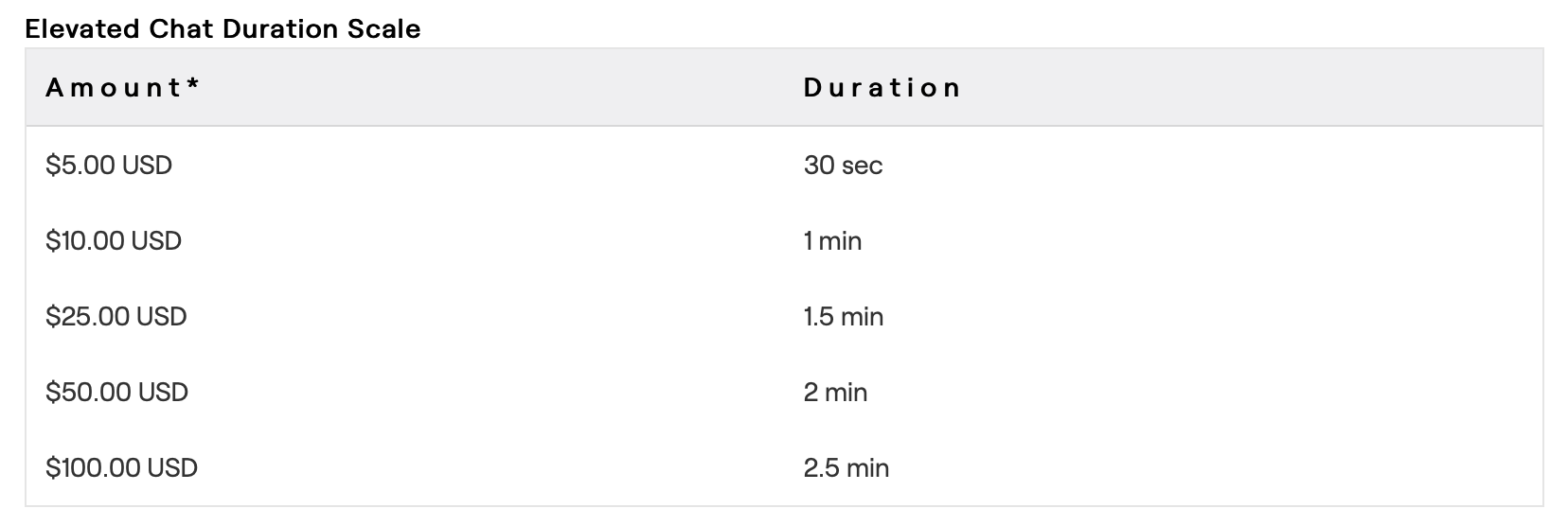The width and height of the screenshot is (1568, 526).
Task: Click "USD" in the $100.00 row
Action: tap(172, 468)
